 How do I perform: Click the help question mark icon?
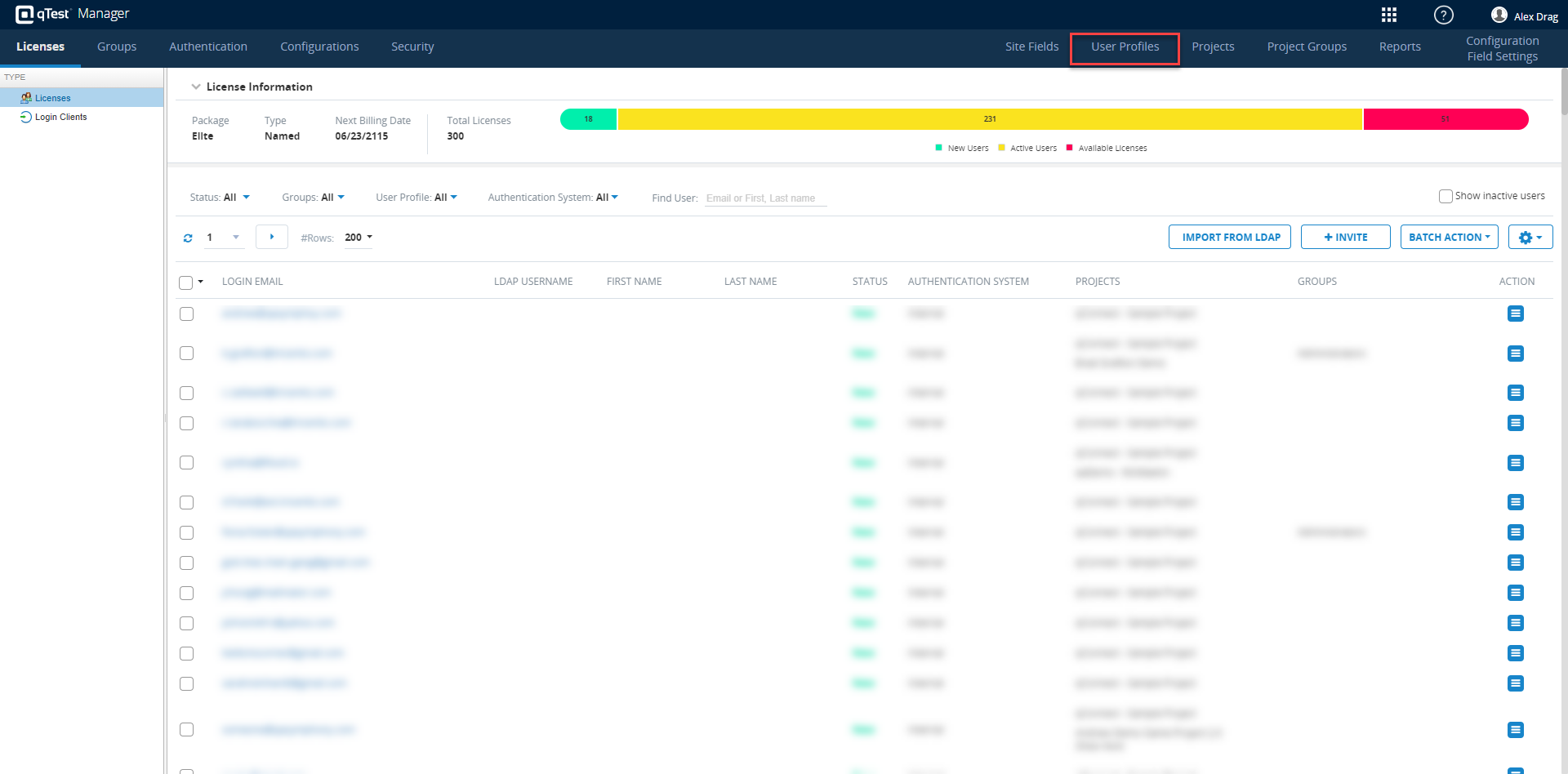point(1443,15)
